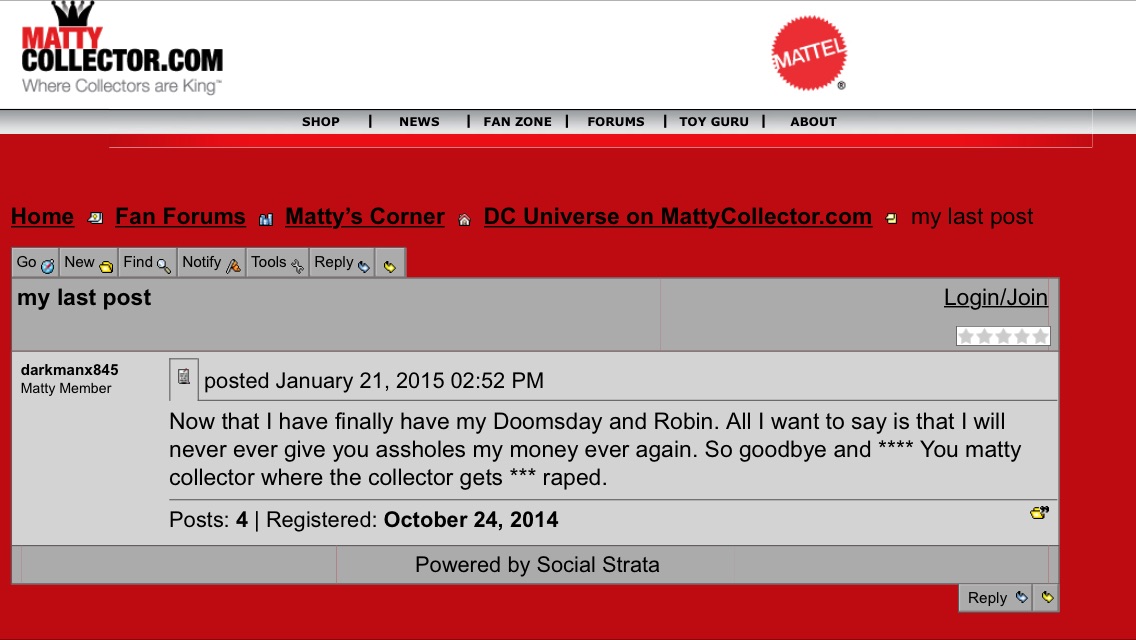Click the tag icon next to the bottom Reply
Viewport: 1136px width, 640px height.
[x=1046, y=597]
